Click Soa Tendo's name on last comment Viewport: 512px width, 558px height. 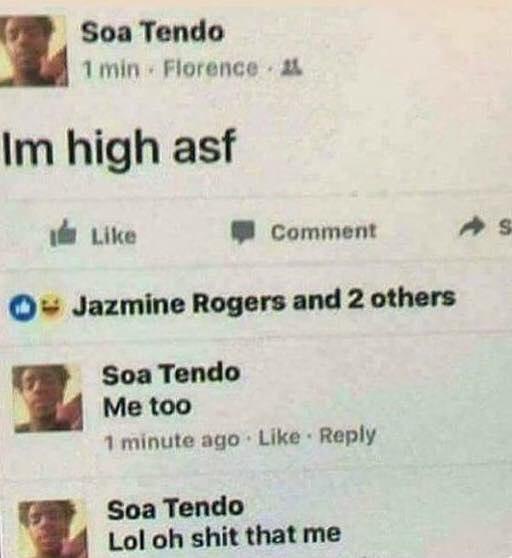[175, 509]
